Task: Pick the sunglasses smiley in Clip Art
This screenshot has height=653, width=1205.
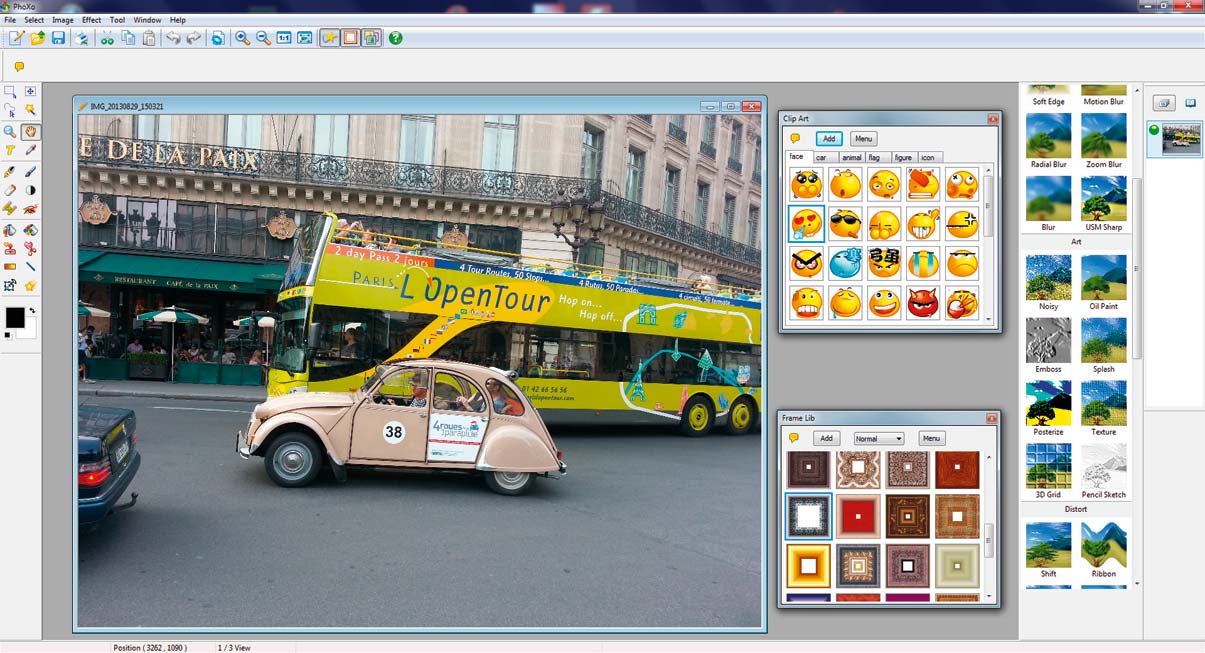Action: click(x=845, y=224)
